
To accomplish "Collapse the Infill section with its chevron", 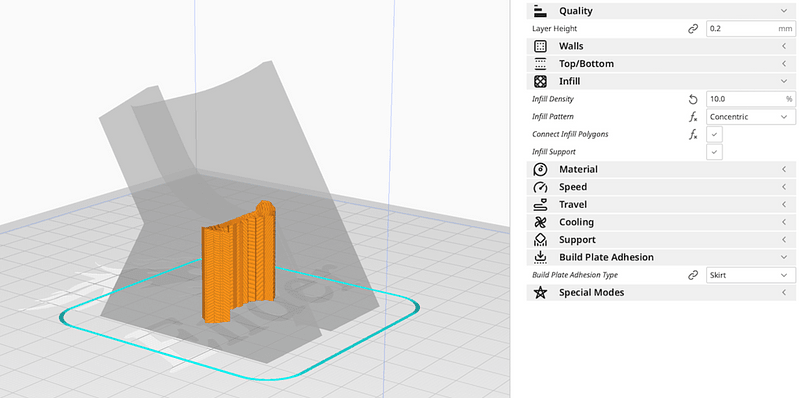I will click(784, 81).
